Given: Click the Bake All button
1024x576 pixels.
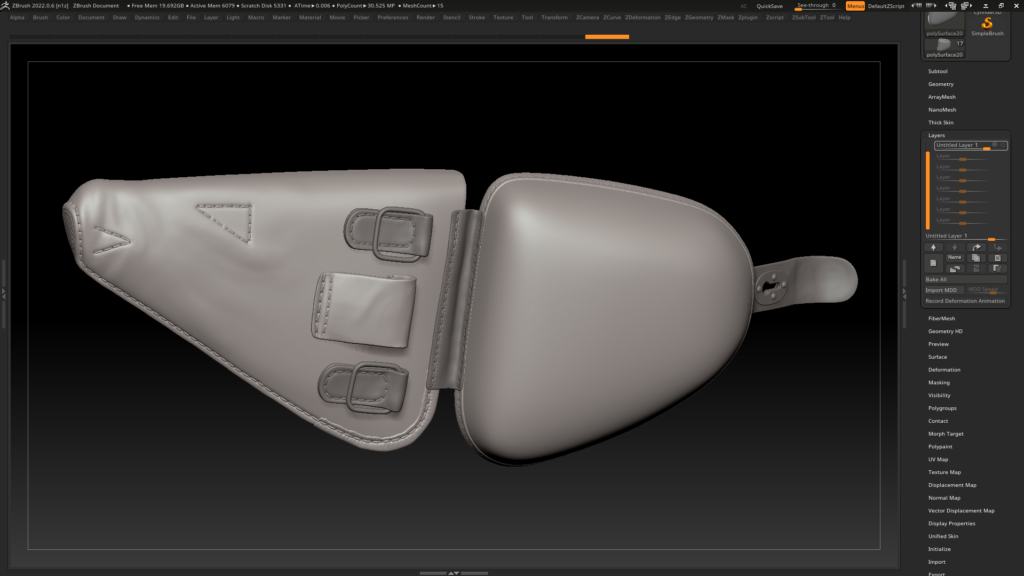Looking at the screenshot, I should pyautogui.click(x=965, y=280).
